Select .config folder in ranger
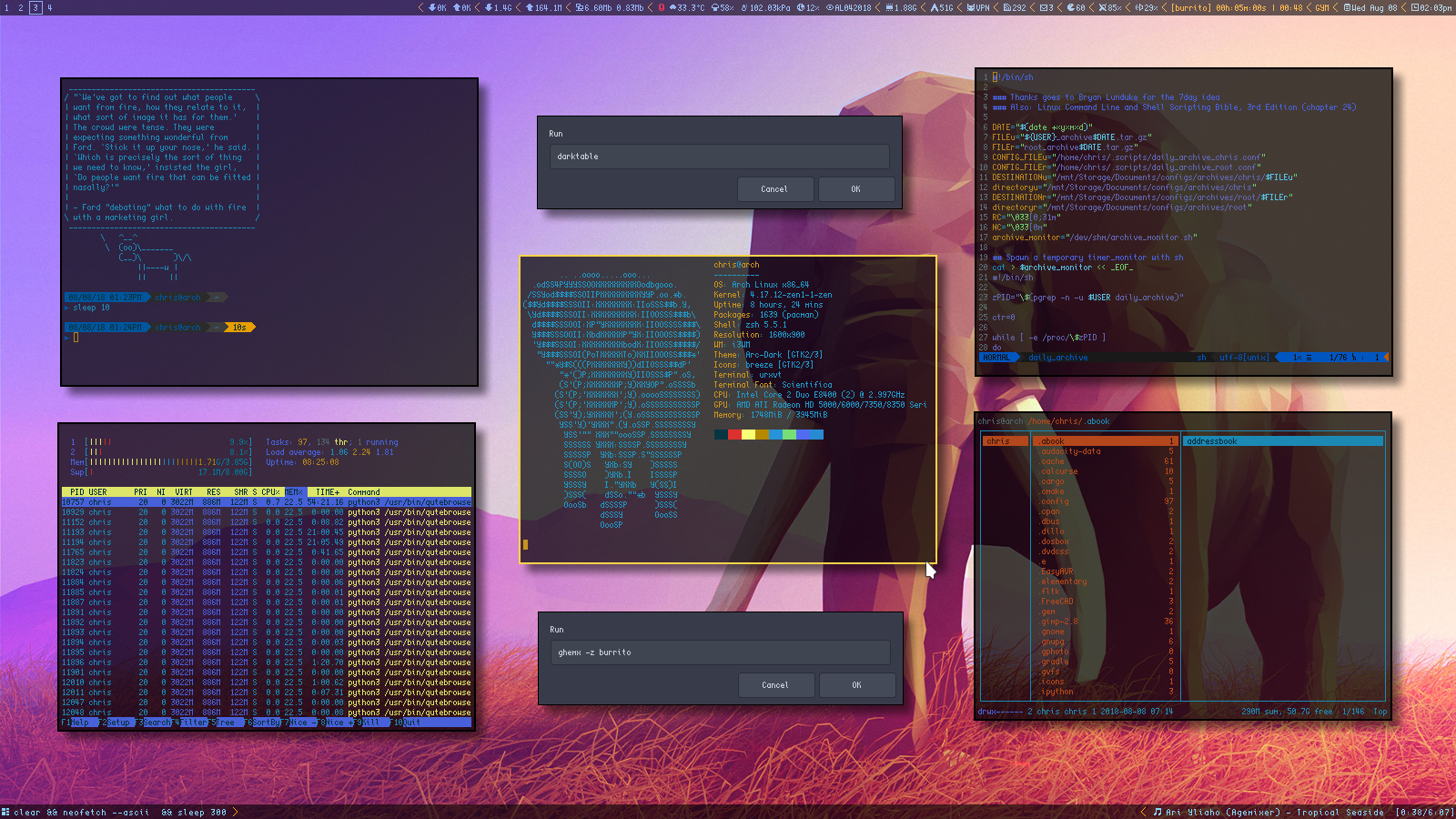This screenshot has width=1456, height=819. [1106, 501]
